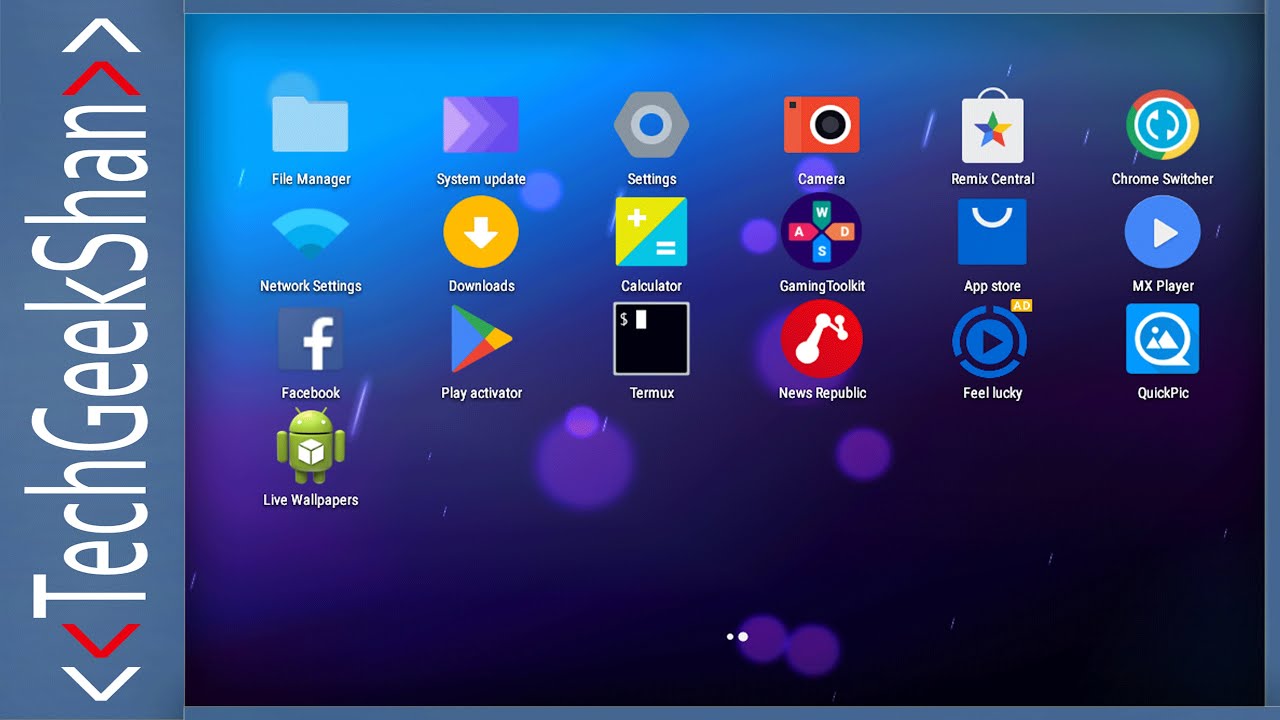Open the Termux terminal app
Viewport: 1280px width, 720px height.
pyautogui.click(x=651, y=339)
